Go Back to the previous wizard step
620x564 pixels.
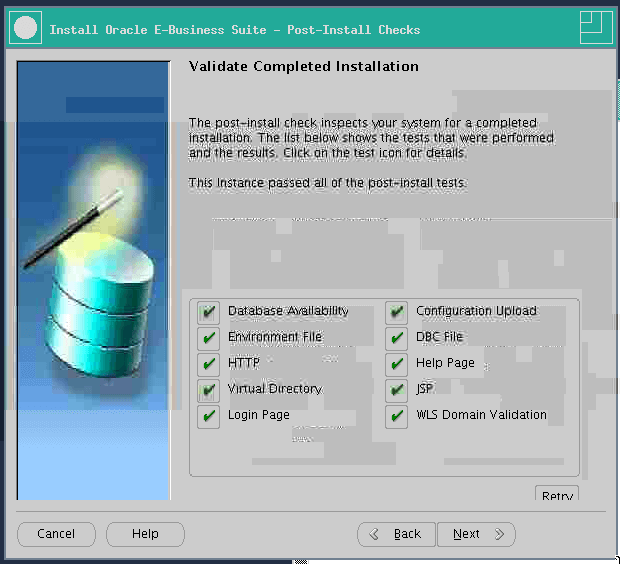[x=396, y=534]
